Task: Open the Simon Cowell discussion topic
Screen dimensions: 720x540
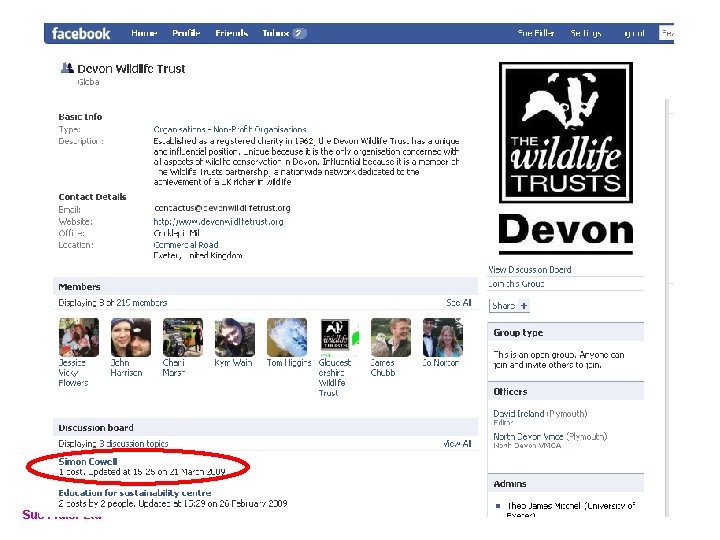Action: click(x=88, y=461)
